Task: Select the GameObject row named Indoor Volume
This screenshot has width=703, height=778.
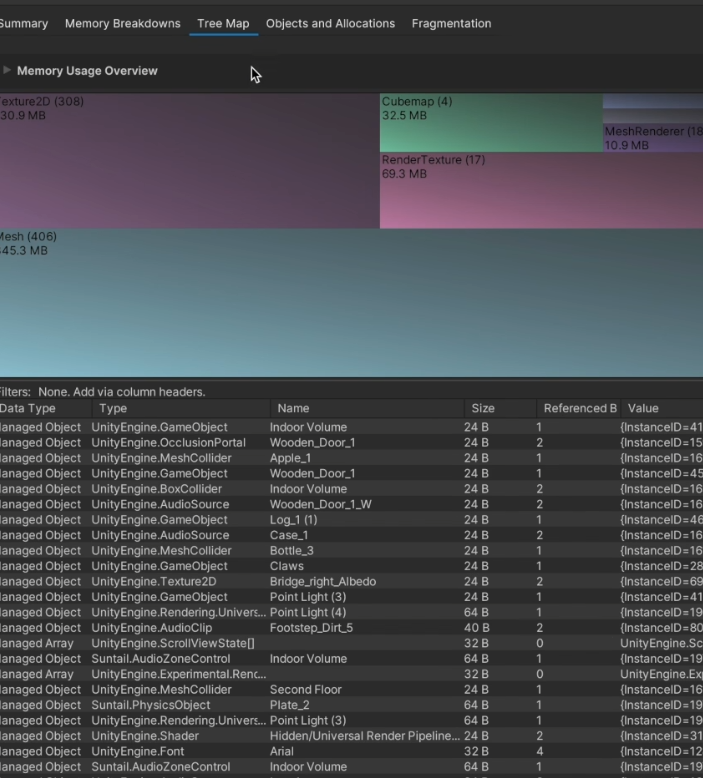Action: click(x=351, y=427)
